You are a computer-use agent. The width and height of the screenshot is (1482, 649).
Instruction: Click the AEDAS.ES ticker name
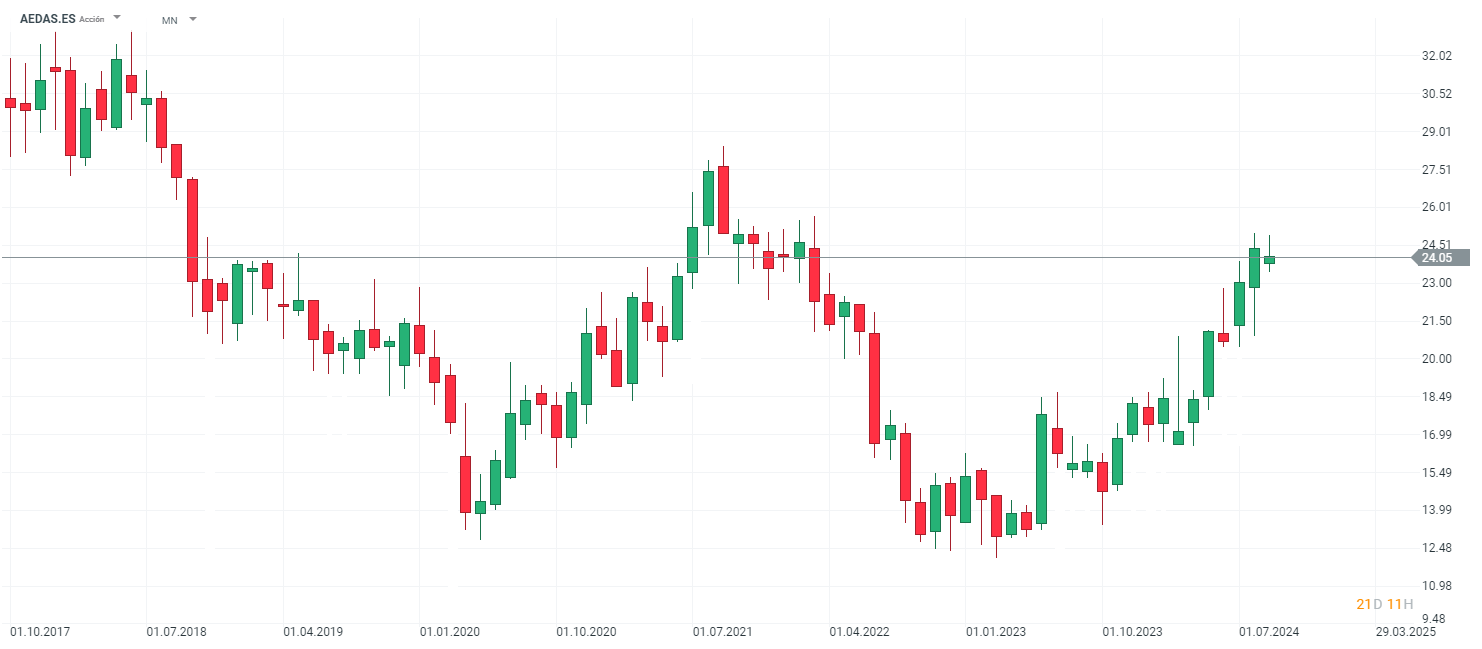click(47, 18)
